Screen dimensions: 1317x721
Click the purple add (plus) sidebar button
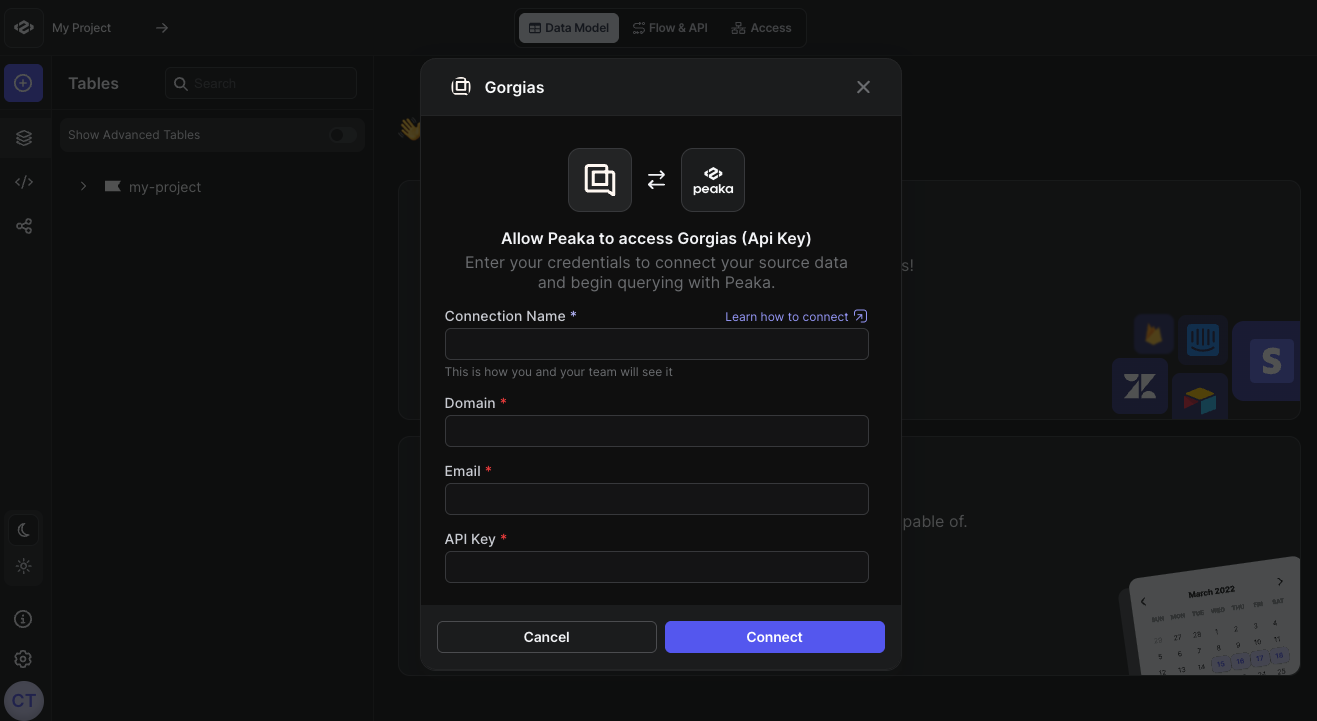tap(24, 83)
